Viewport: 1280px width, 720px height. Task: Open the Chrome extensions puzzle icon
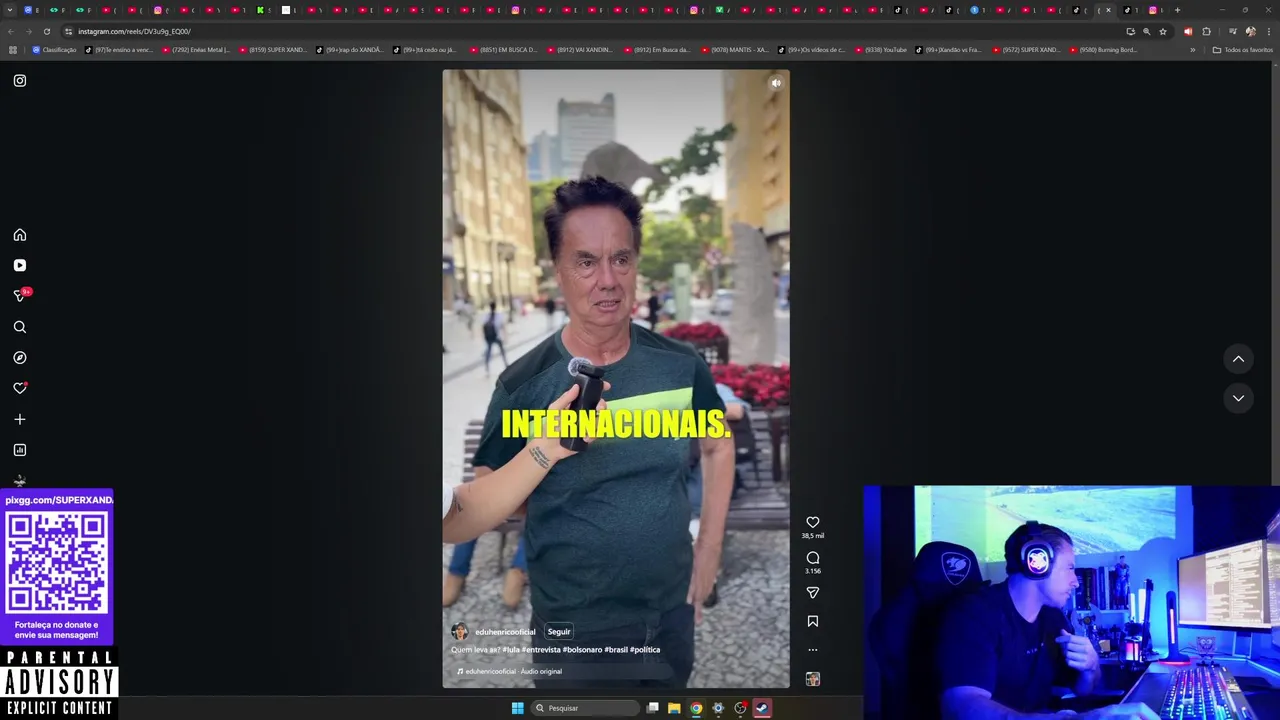pyautogui.click(x=1206, y=31)
